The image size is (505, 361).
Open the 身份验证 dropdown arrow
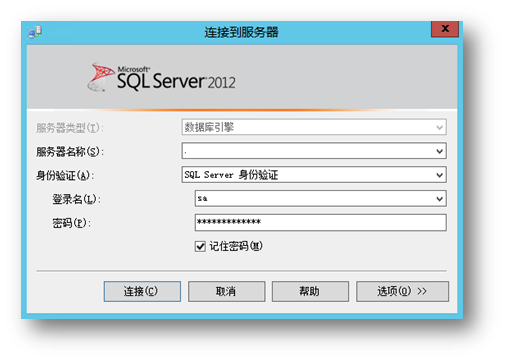coord(439,175)
